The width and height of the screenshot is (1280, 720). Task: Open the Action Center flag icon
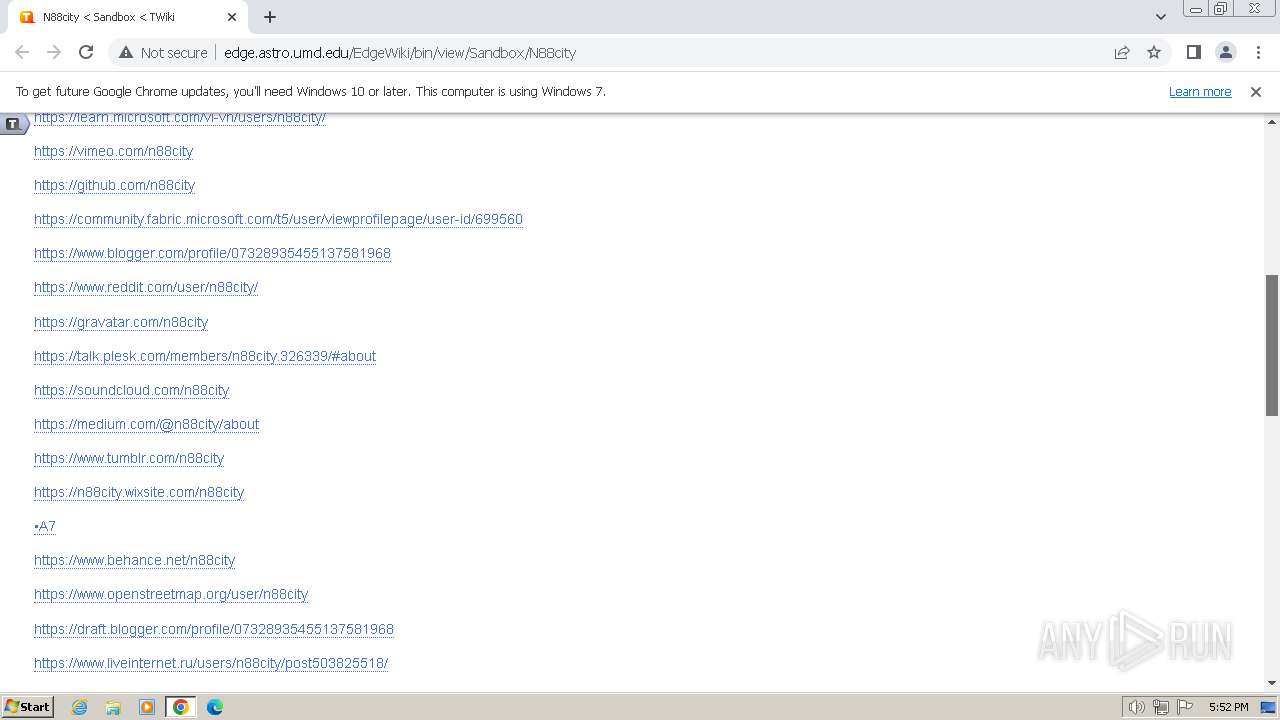click(x=1185, y=707)
